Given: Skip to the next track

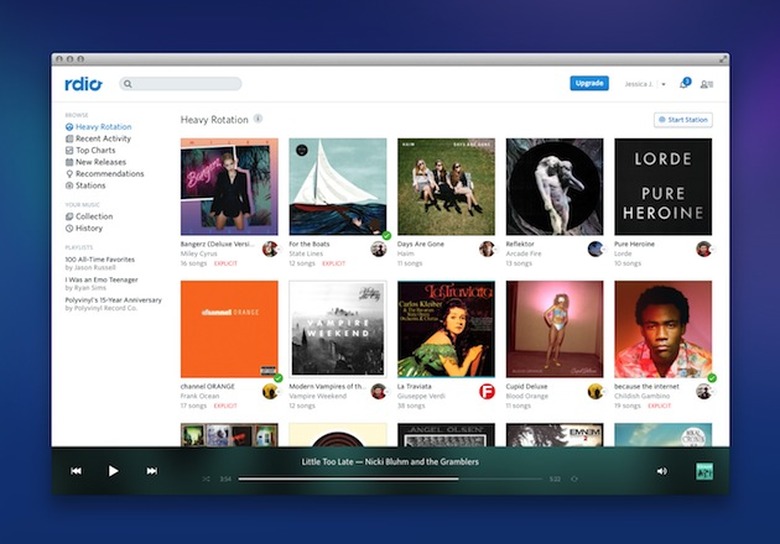Looking at the screenshot, I should [152, 471].
